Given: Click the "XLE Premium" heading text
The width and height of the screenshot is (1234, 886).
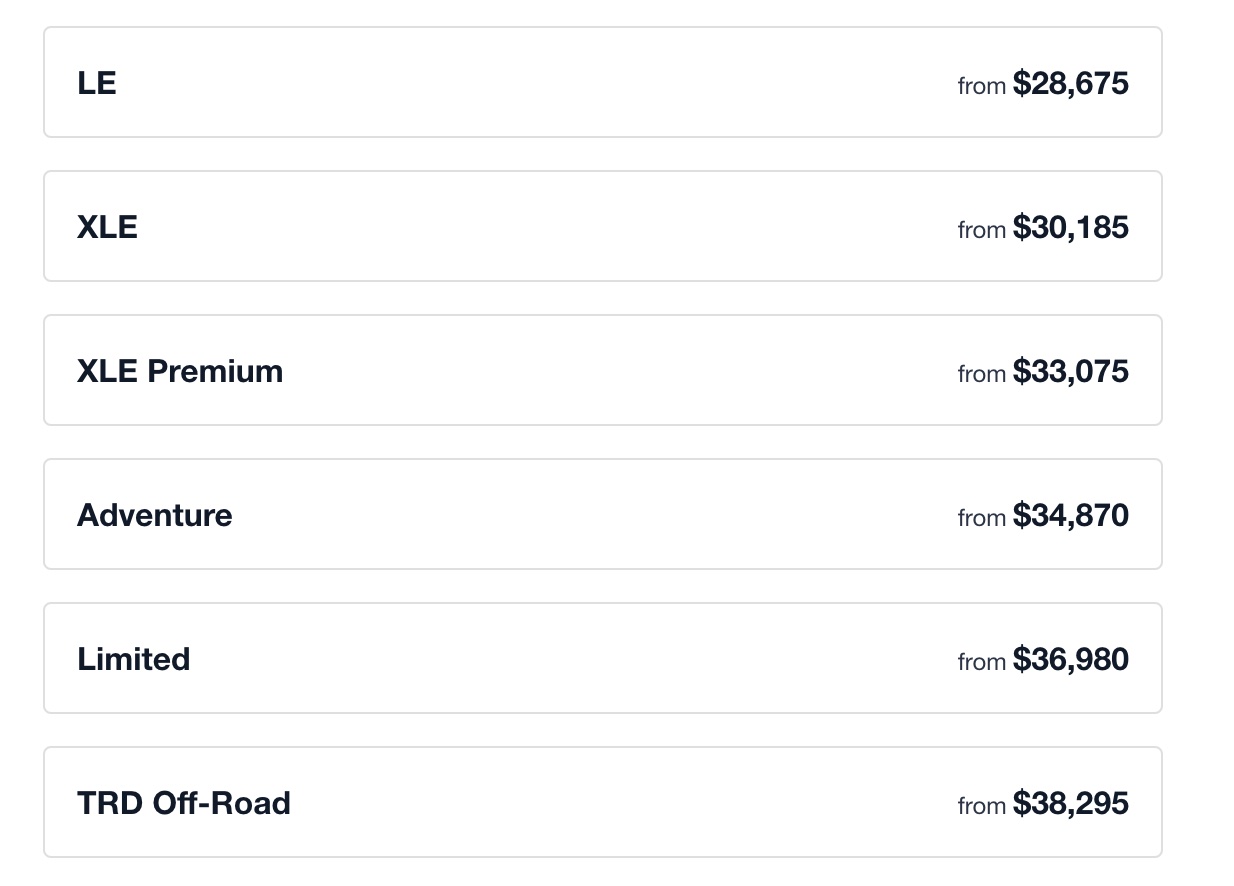Looking at the screenshot, I should 180,371.
